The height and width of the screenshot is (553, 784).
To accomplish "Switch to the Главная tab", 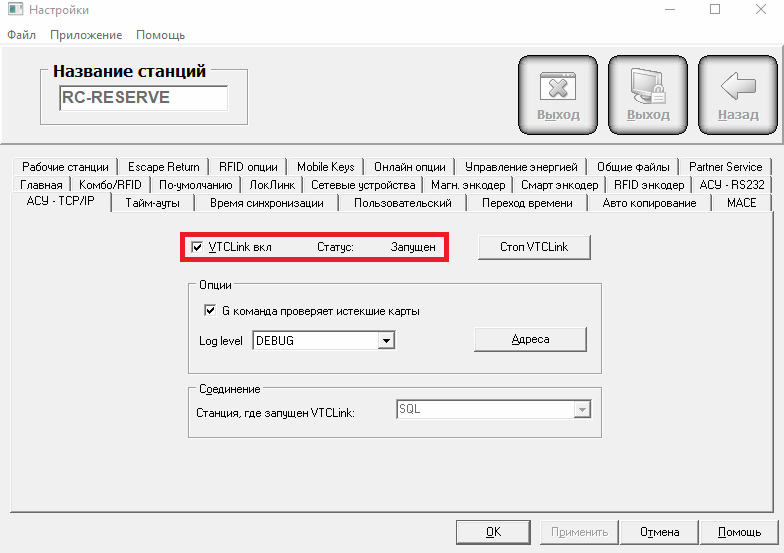I will click(41, 184).
